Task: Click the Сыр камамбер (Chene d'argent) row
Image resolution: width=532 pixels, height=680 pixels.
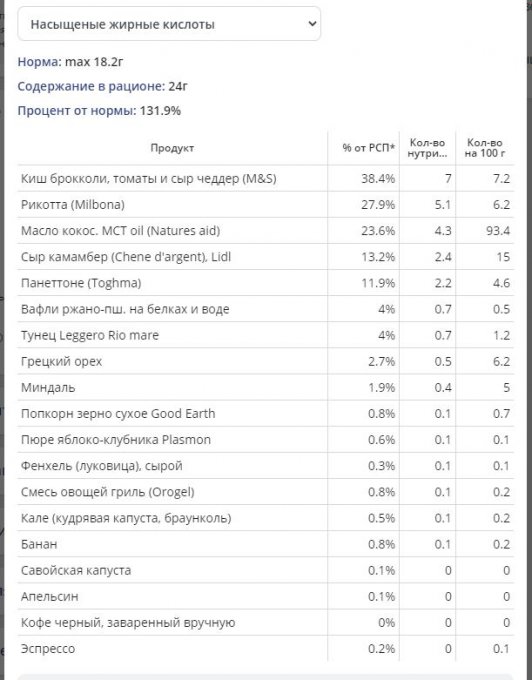Action: pos(266,257)
